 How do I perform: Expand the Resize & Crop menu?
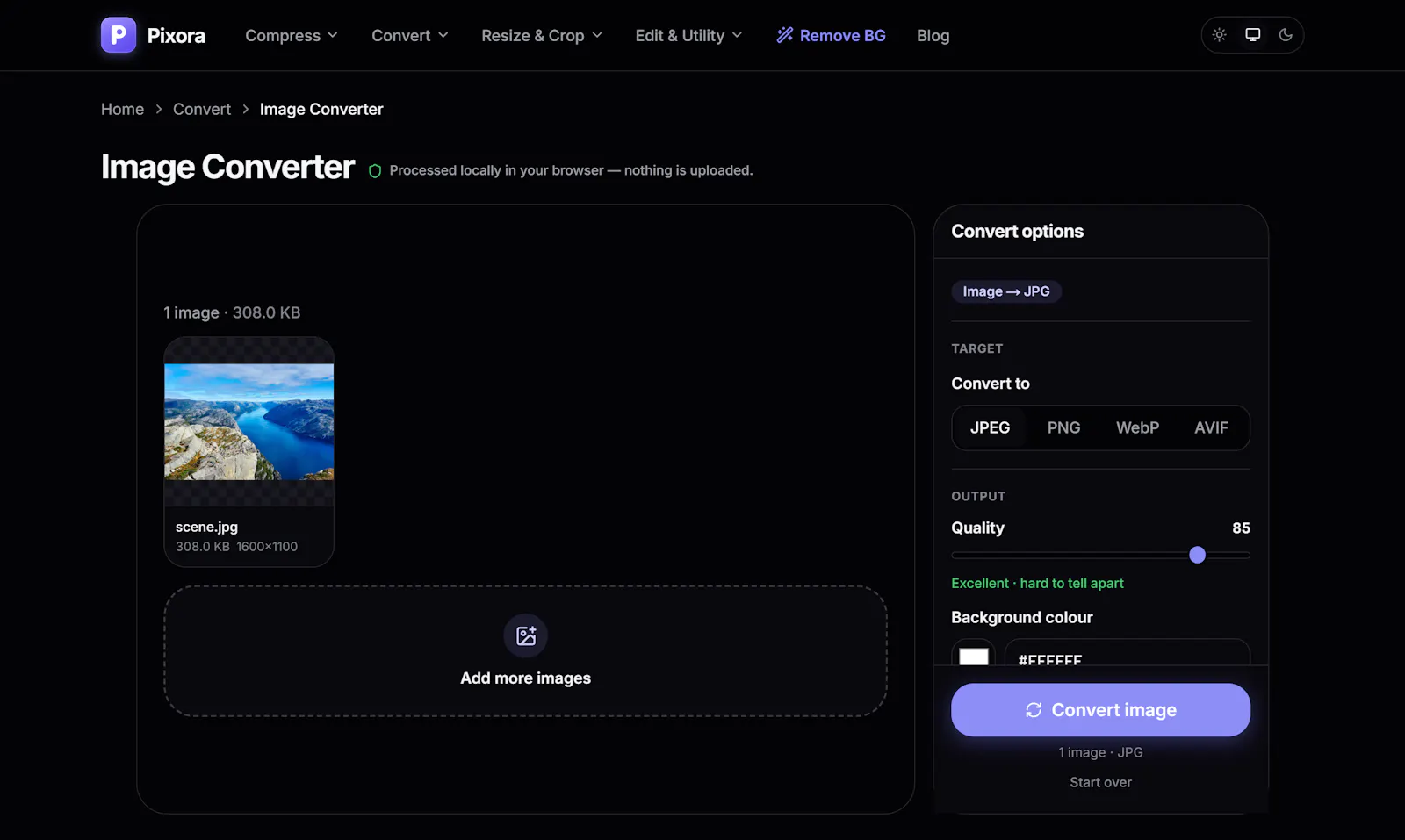(x=542, y=35)
